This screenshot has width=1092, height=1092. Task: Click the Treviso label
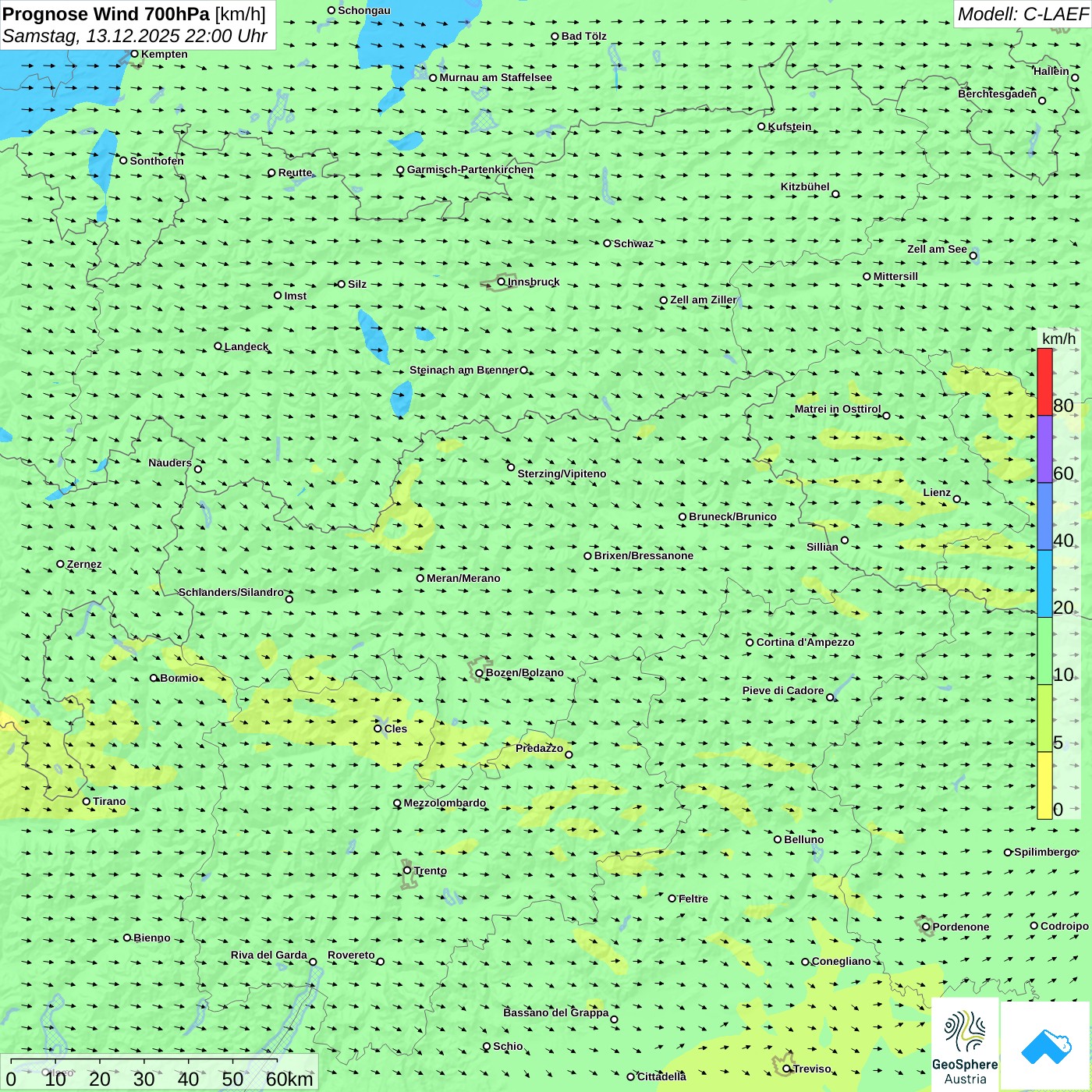click(x=812, y=1069)
